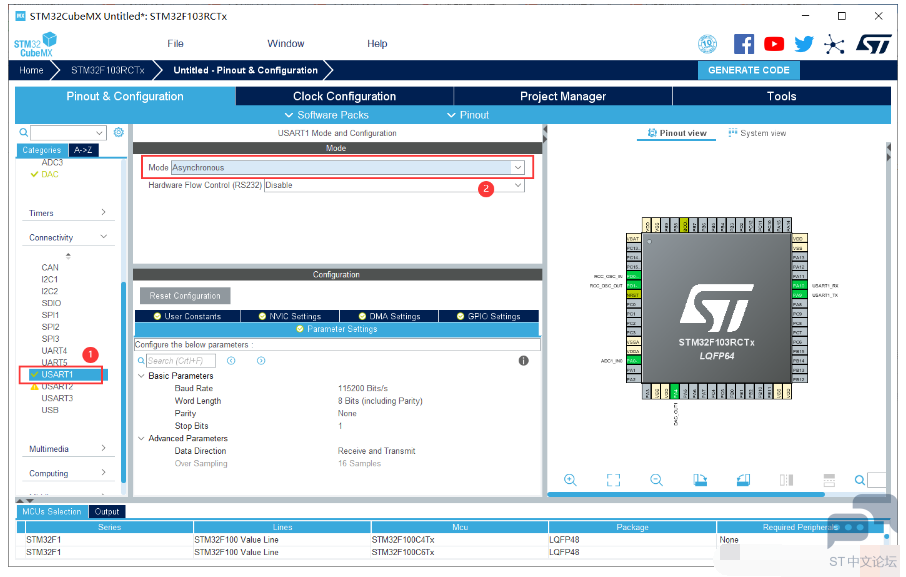906x577 pixels.
Task: Select the MCUs Selection tab
Action: pyautogui.click(x=52, y=512)
